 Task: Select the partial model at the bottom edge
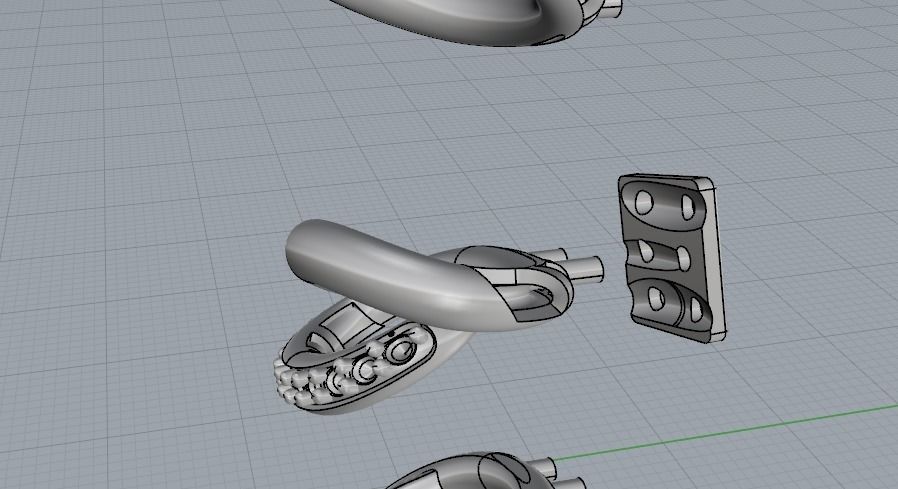pos(487,471)
